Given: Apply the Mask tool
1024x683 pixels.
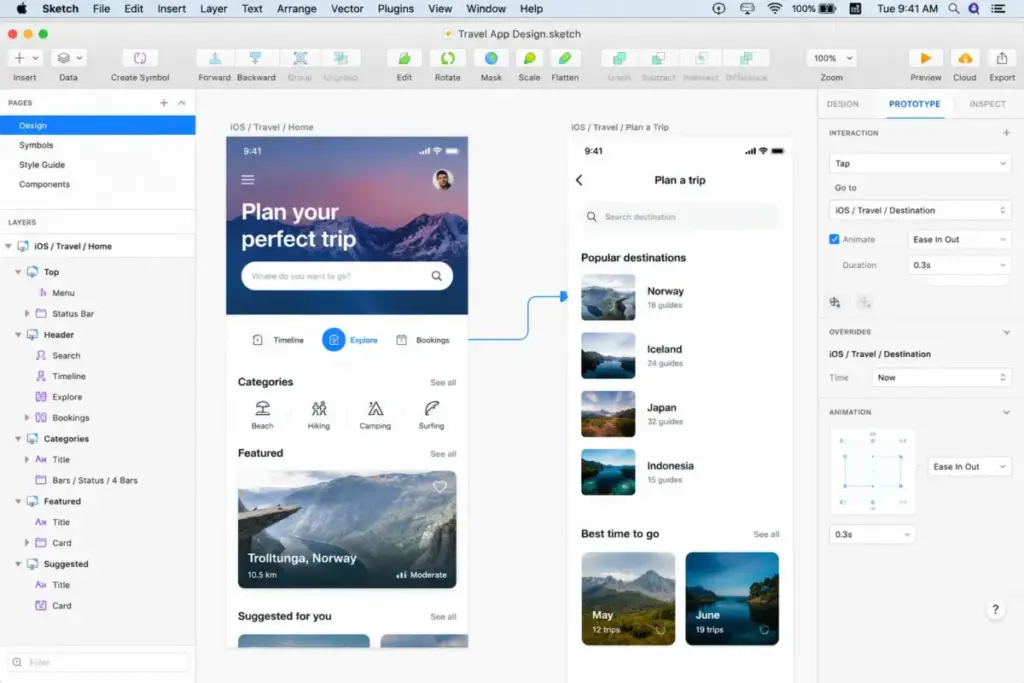Looking at the screenshot, I should point(491,58).
